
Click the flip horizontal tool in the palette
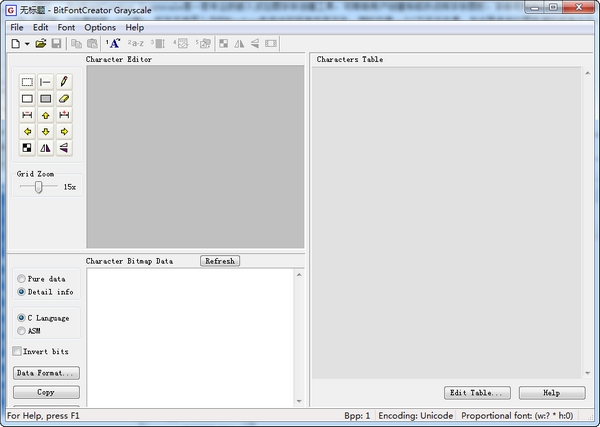[x=46, y=147]
